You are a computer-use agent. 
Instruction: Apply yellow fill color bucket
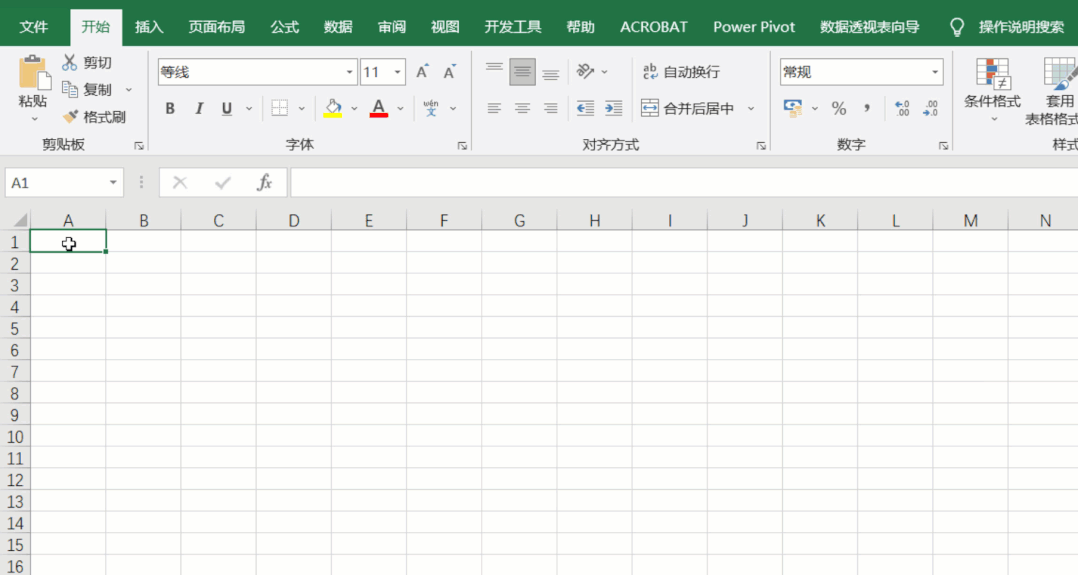point(333,109)
